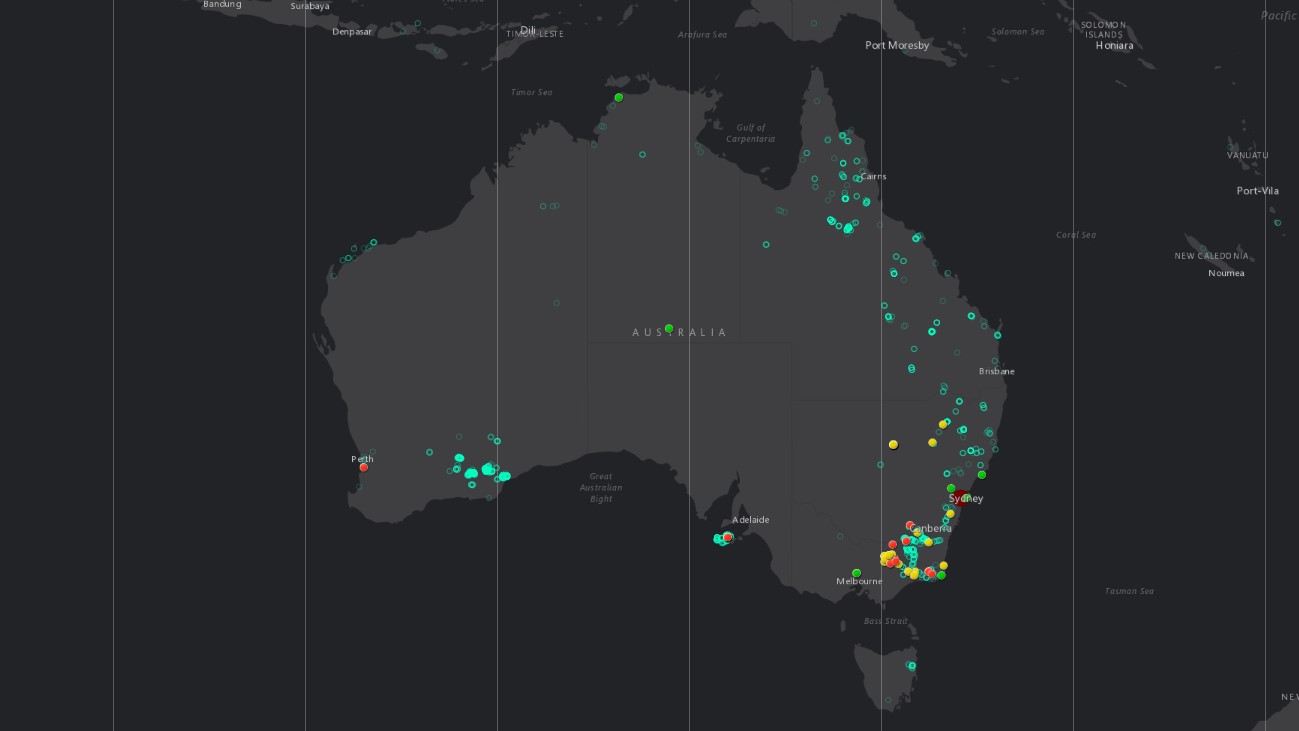Viewport: 1299px width, 731px height.
Task: Select the Honiara city label
Action: pyautogui.click(x=1114, y=45)
